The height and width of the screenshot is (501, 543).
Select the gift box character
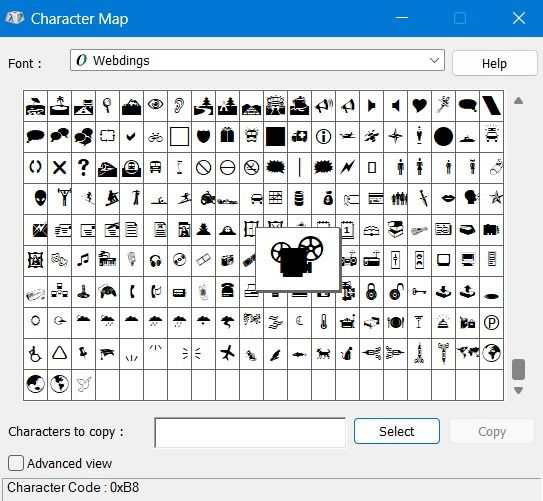pyautogui.click(x=228, y=137)
